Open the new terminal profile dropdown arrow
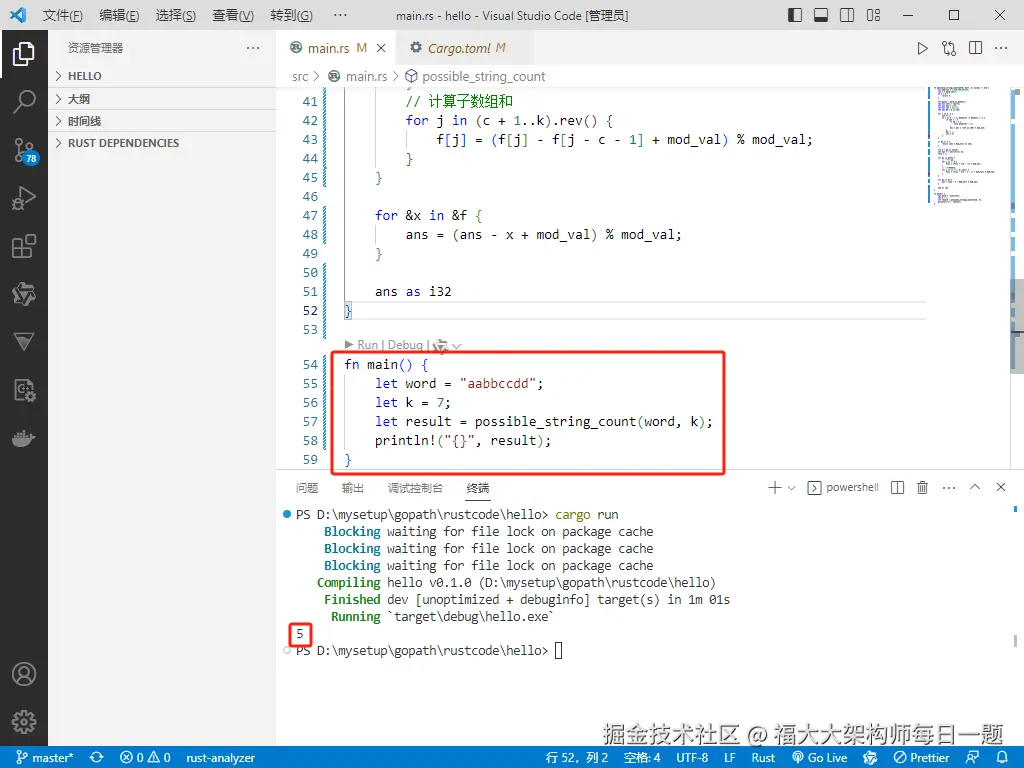 tap(792, 488)
